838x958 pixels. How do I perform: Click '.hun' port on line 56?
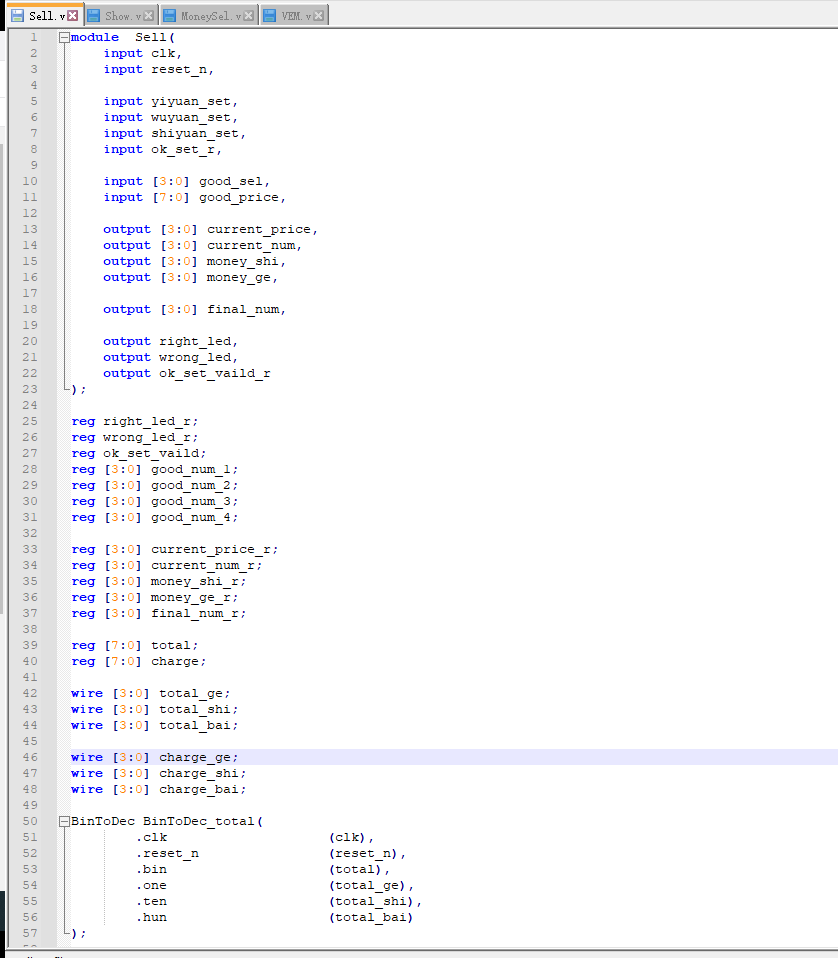click(x=151, y=918)
